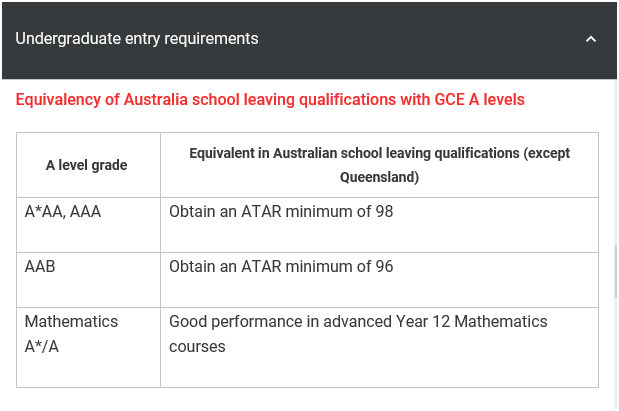Select the AAB grade cell

pos(88,280)
